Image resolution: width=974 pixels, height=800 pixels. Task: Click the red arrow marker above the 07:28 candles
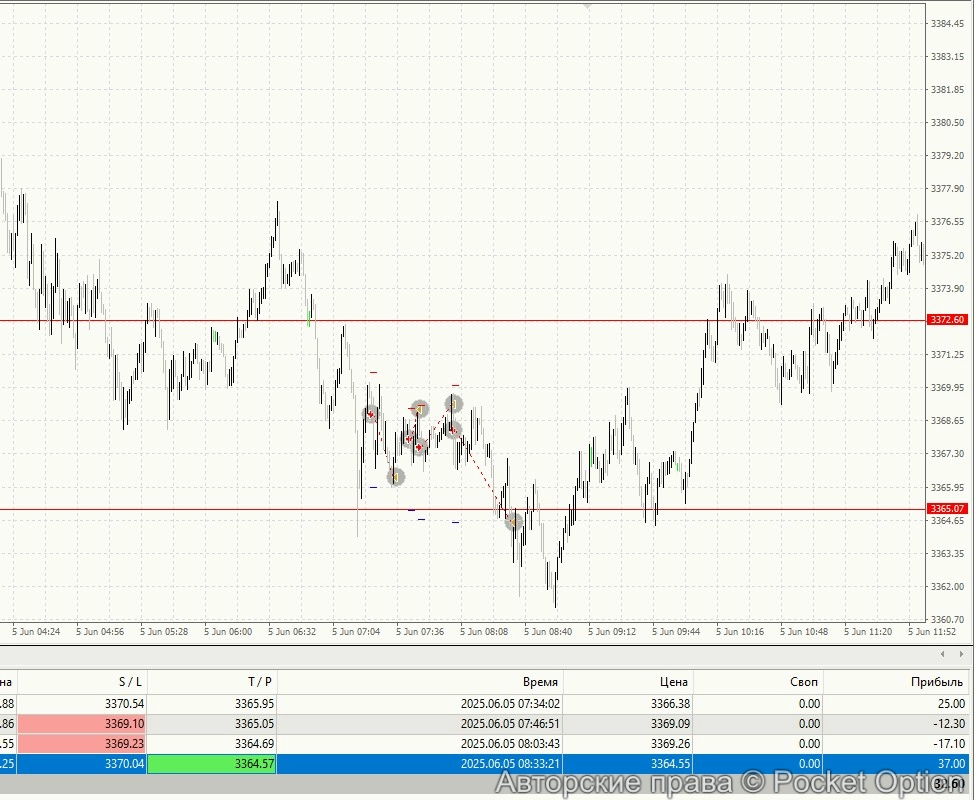(410, 438)
